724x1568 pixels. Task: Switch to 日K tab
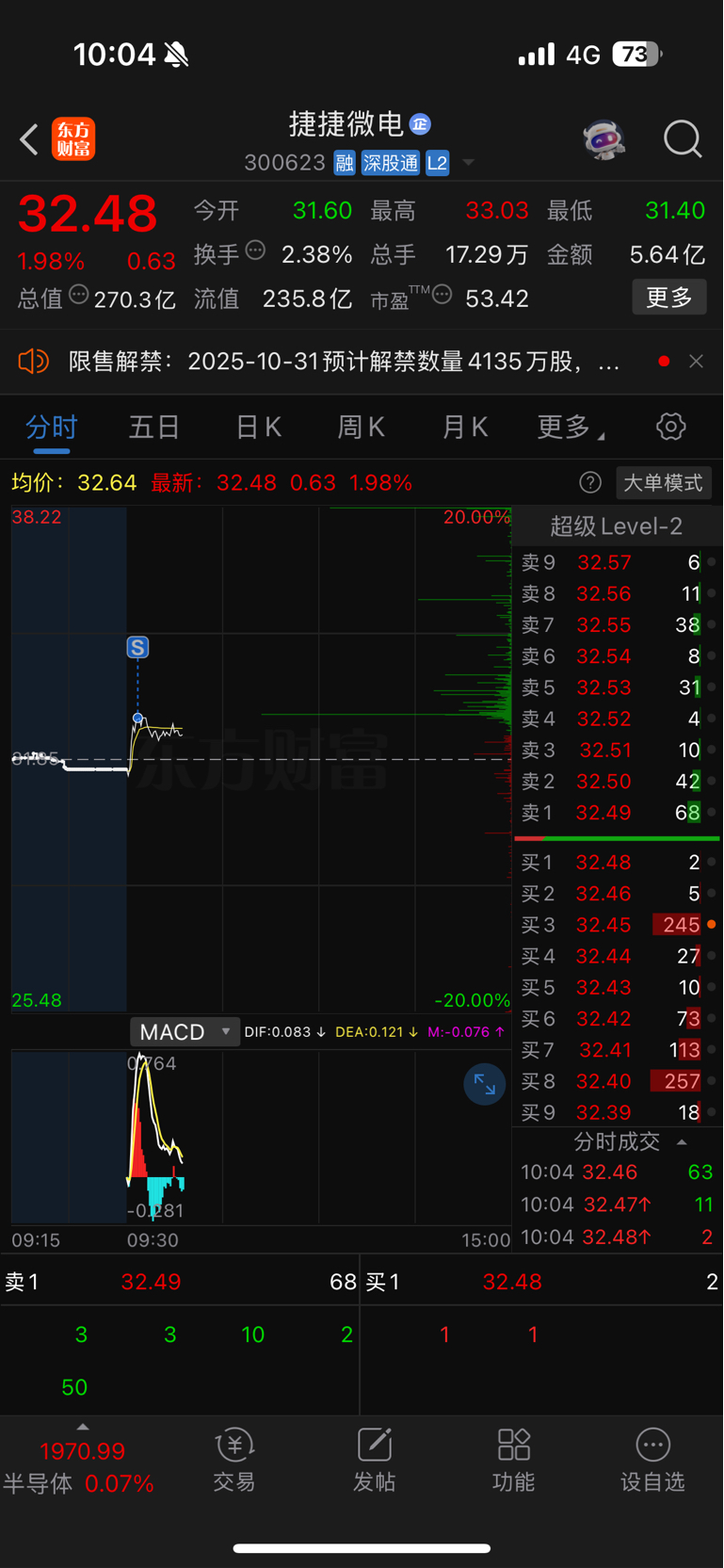(258, 428)
